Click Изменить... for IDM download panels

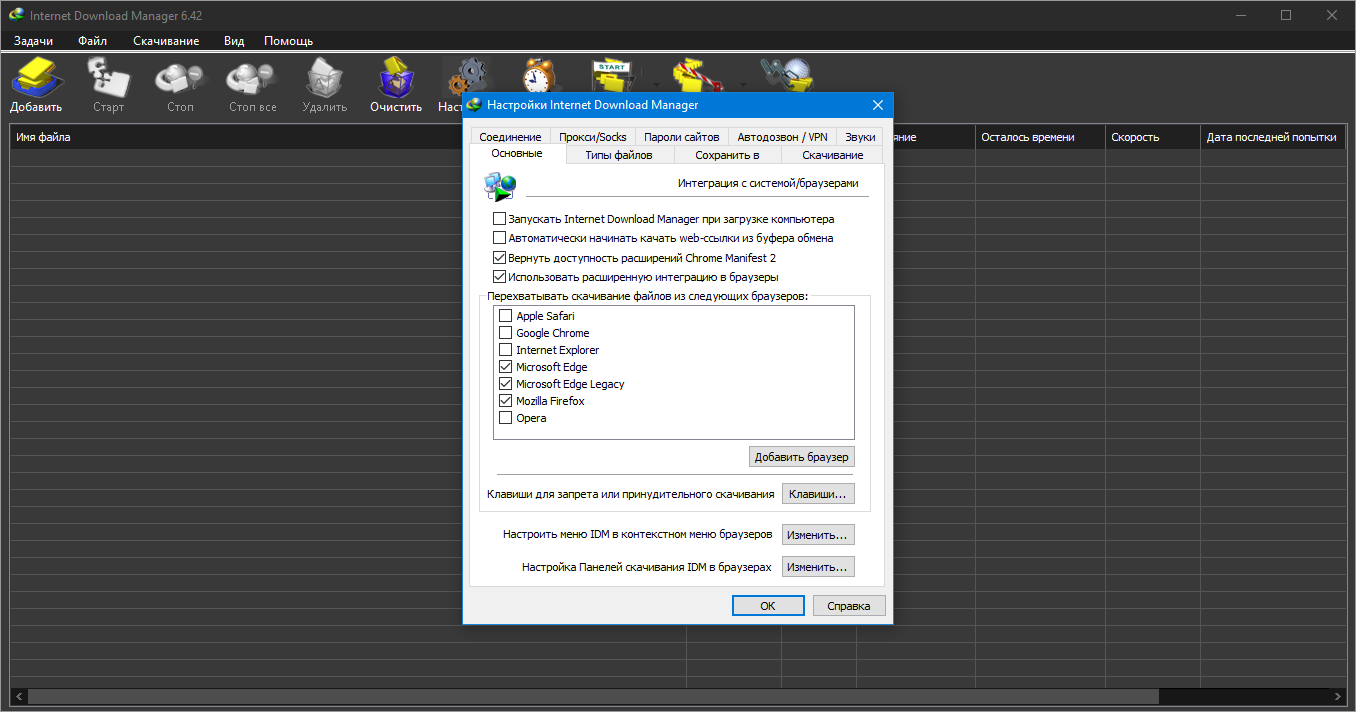pos(818,567)
